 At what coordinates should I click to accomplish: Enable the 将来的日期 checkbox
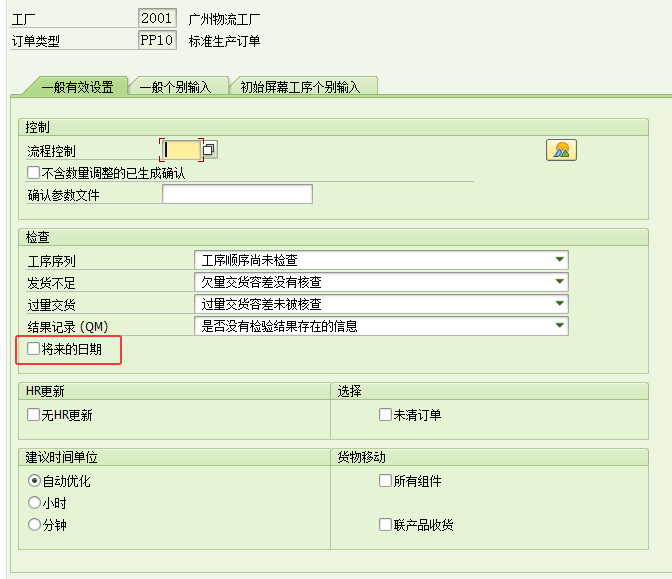[34, 349]
